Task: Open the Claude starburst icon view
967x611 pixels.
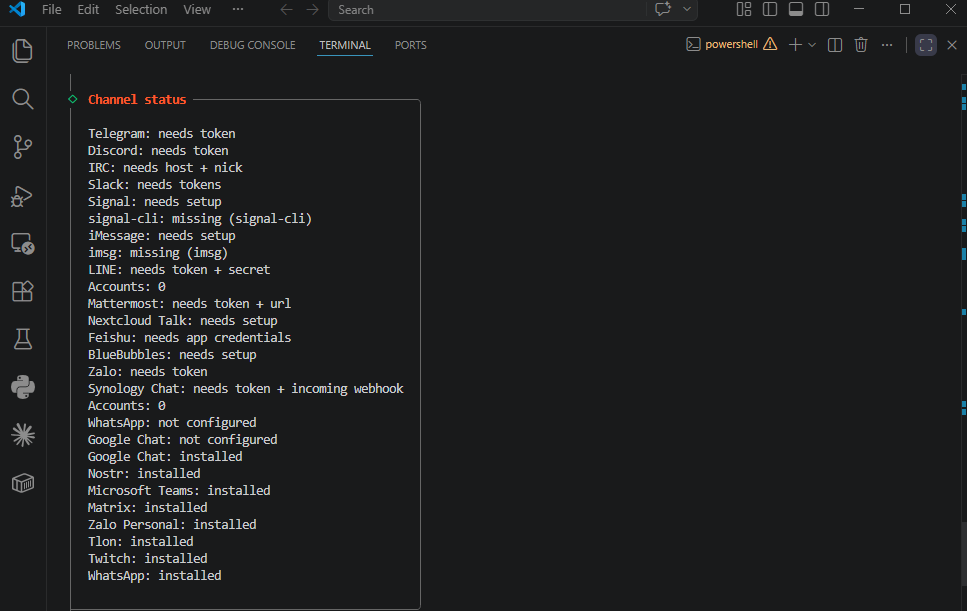Action: 23,435
